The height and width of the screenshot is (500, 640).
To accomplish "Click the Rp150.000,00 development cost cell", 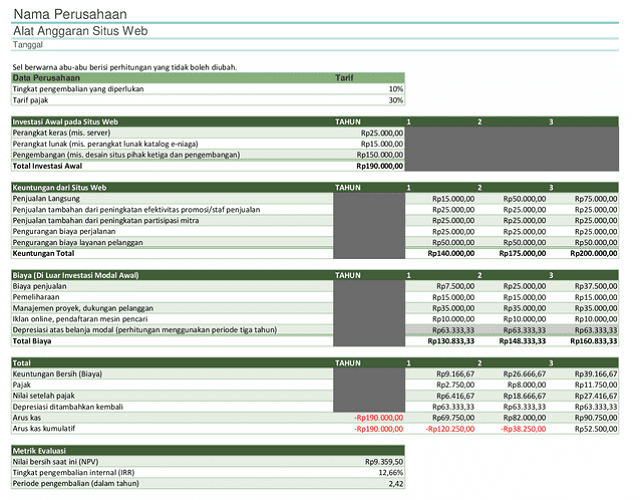I will click(x=380, y=155).
